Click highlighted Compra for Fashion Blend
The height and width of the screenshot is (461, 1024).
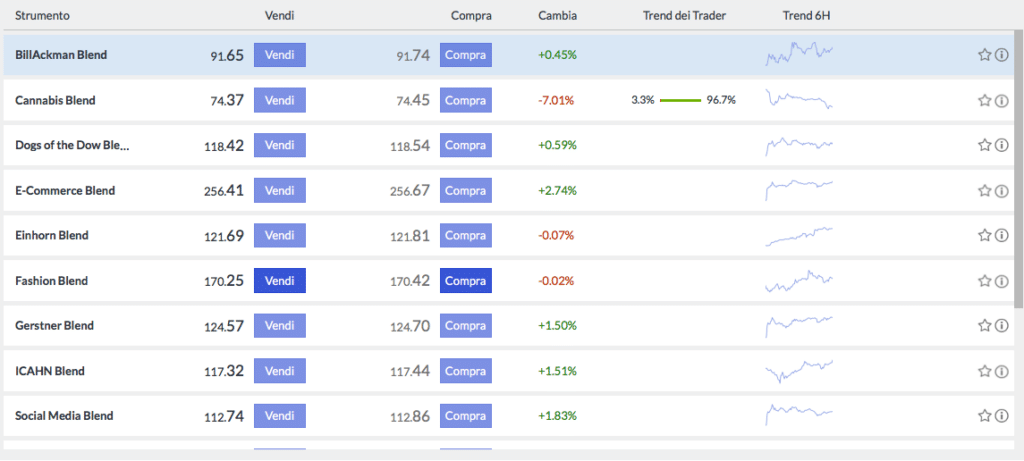466,281
